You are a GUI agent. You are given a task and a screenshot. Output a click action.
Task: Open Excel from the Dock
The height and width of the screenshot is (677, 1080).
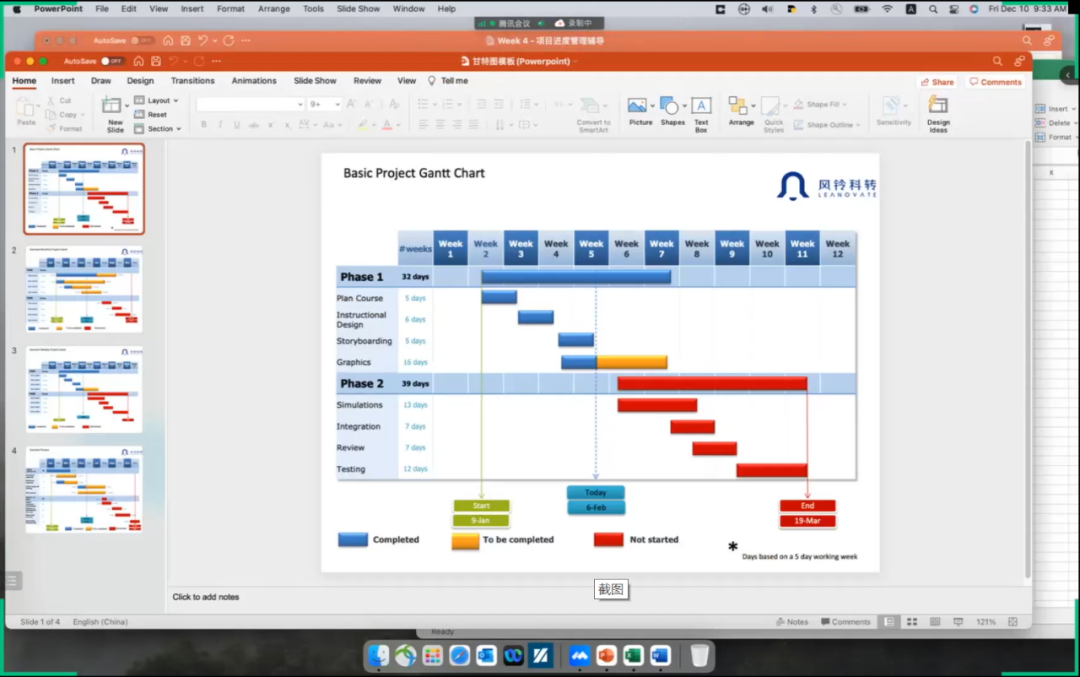(x=633, y=656)
